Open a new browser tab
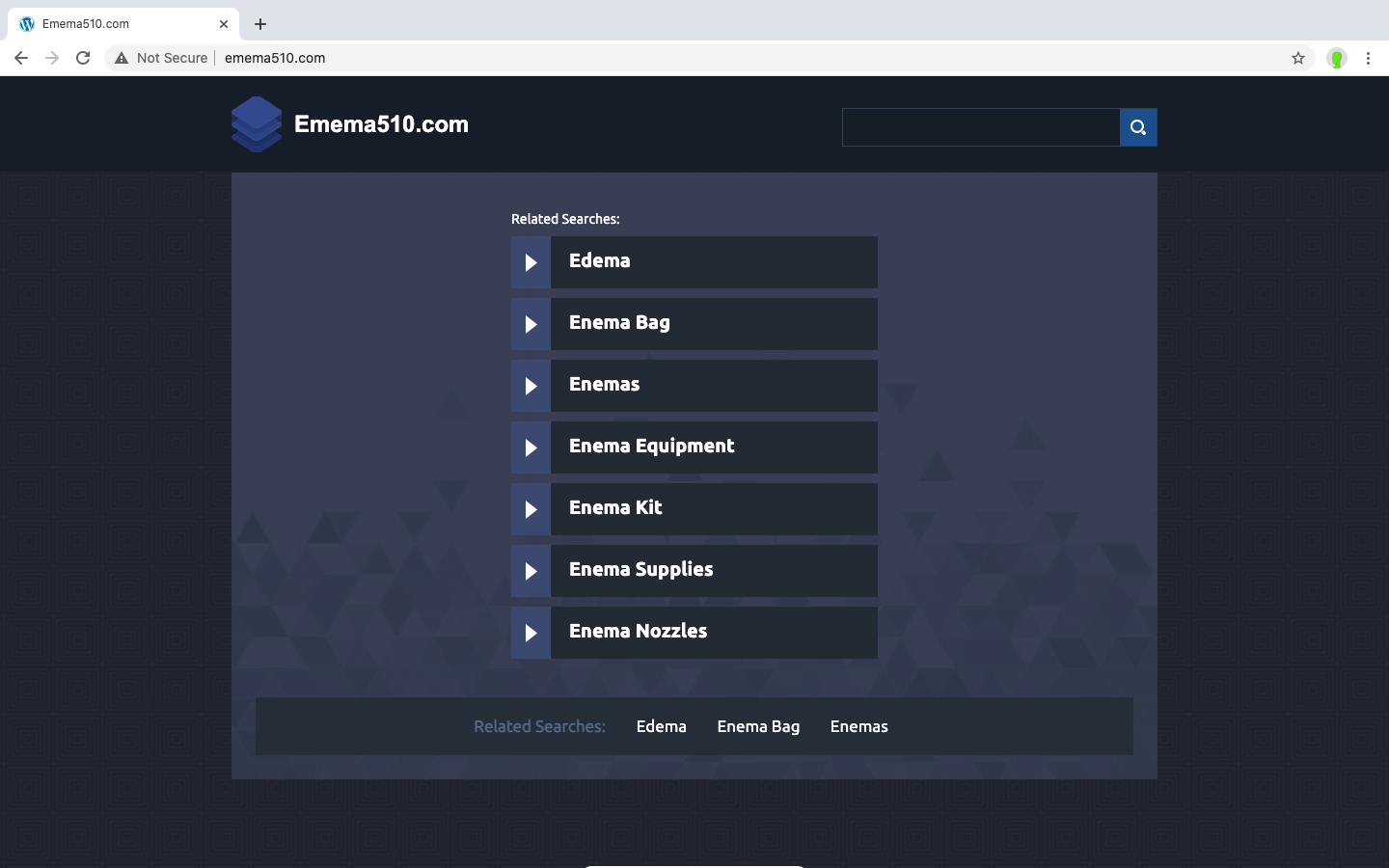 260,24
